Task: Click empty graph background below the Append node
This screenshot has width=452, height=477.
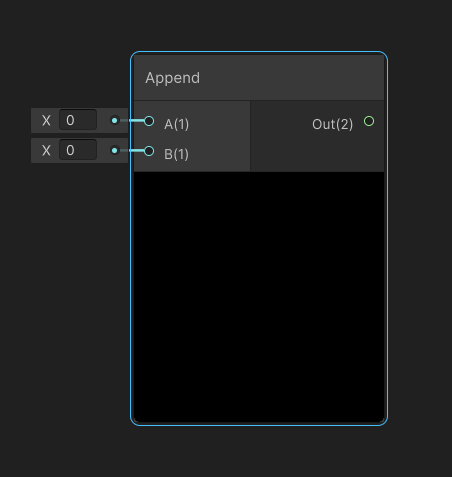Action: (259, 452)
